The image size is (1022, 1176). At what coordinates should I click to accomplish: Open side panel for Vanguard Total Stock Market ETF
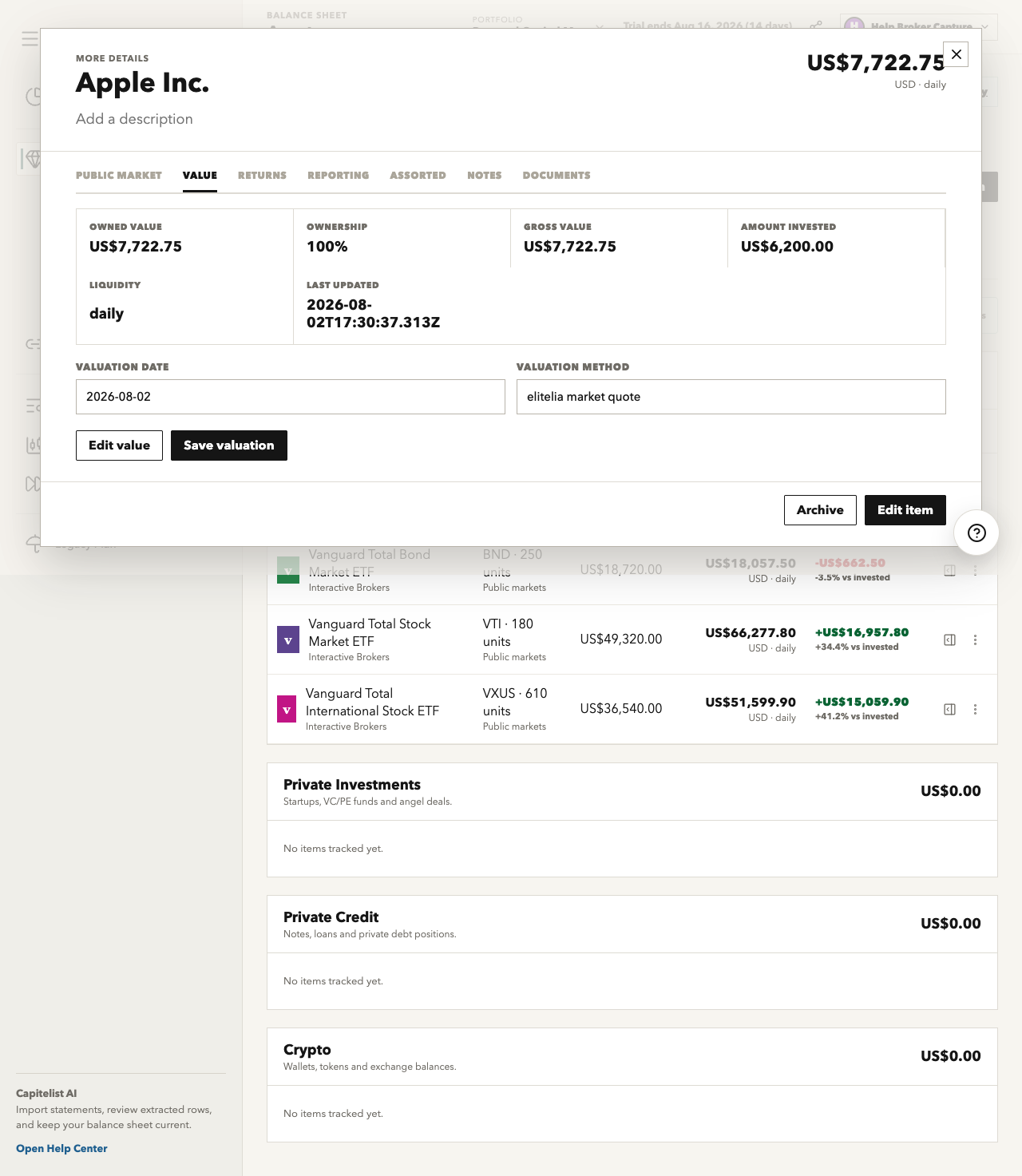click(950, 639)
